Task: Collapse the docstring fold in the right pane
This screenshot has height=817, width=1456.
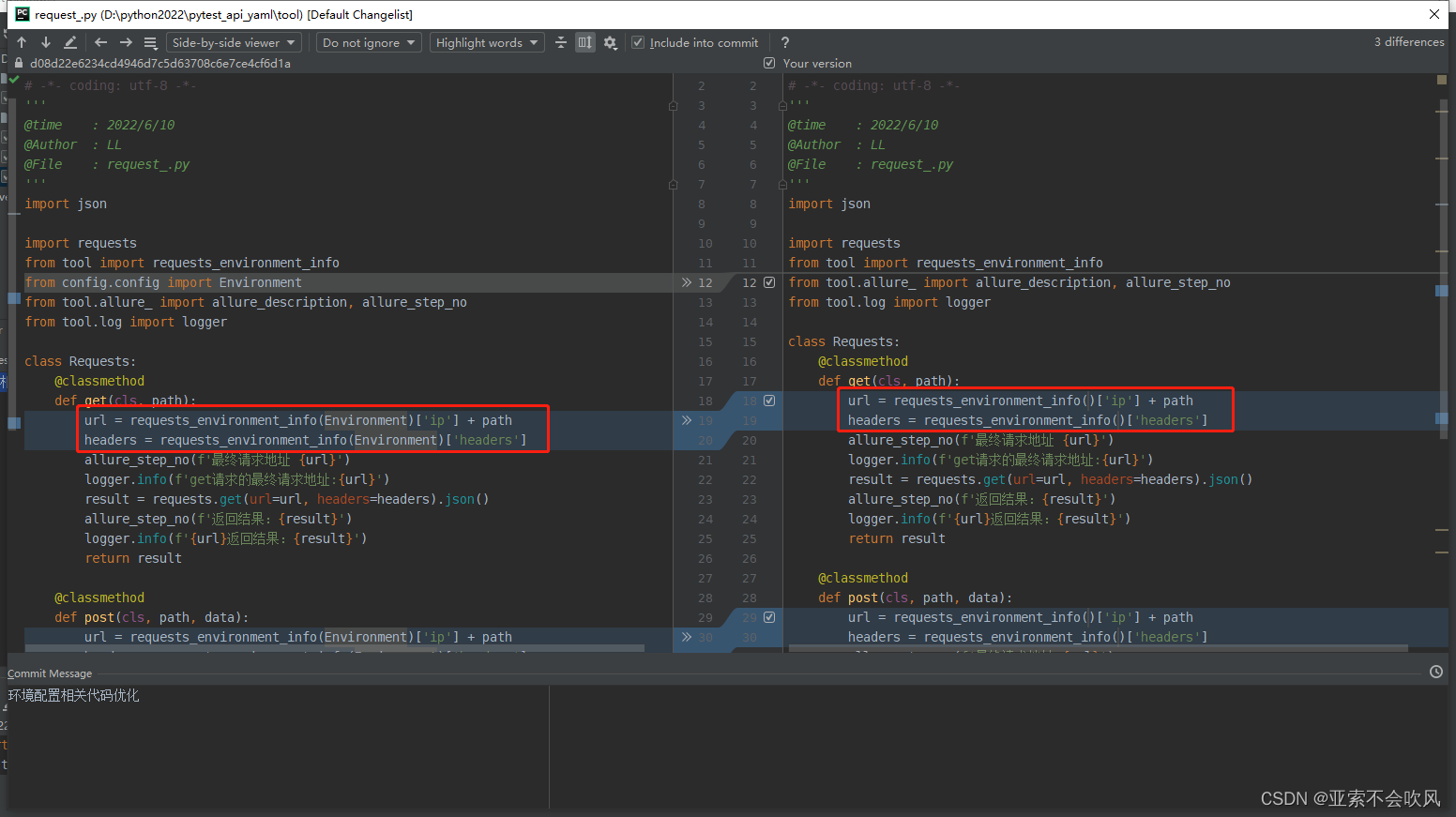Action: click(782, 106)
